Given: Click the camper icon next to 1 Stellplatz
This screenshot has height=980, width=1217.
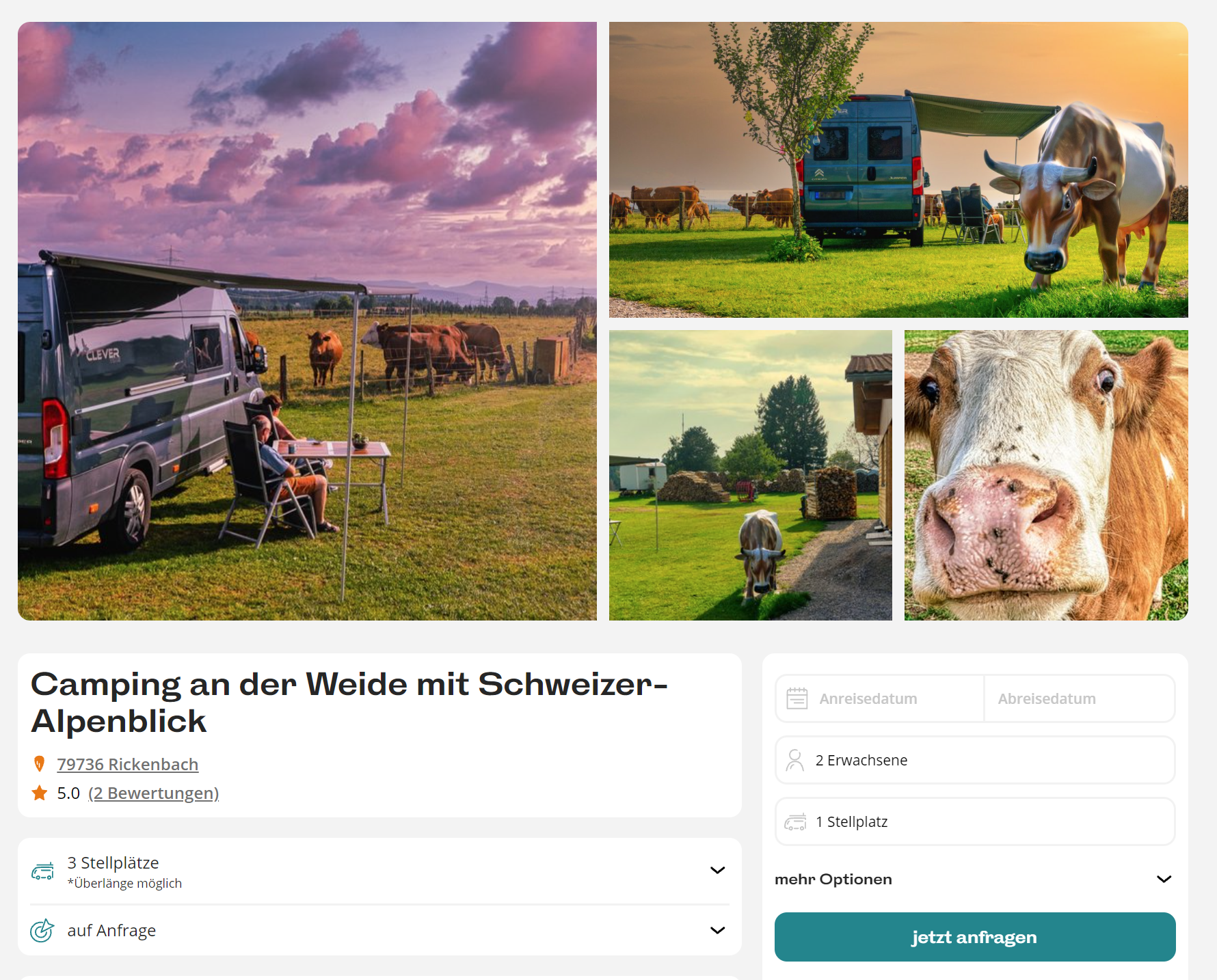Looking at the screenshot, I should 795,821.
